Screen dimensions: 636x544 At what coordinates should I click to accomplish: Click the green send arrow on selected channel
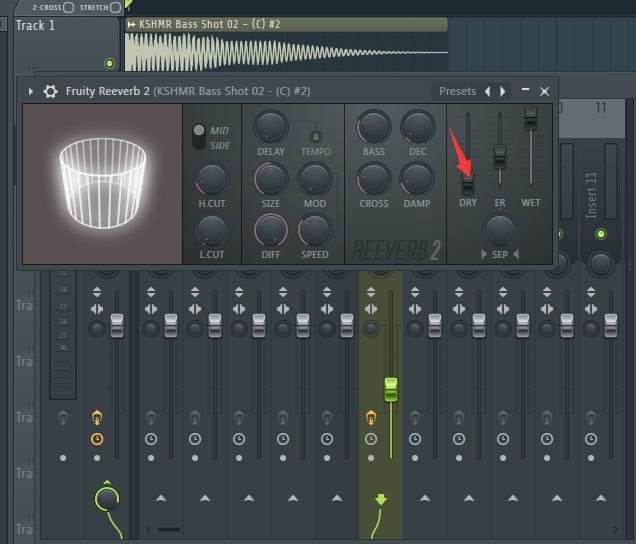point(380,499)
